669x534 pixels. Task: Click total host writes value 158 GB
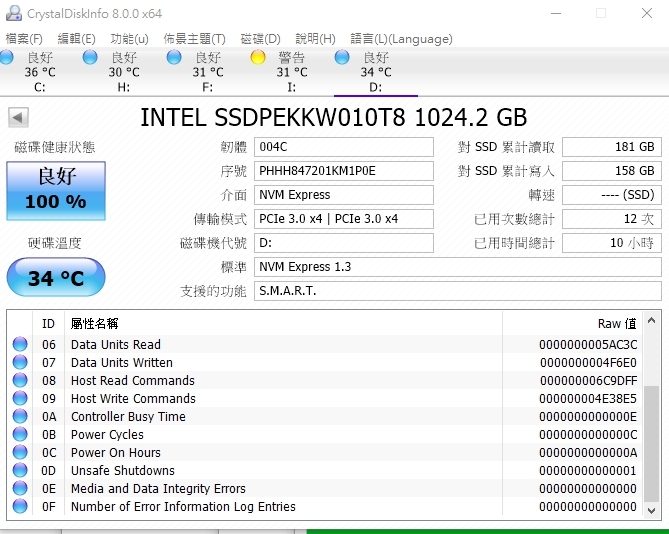612,171
